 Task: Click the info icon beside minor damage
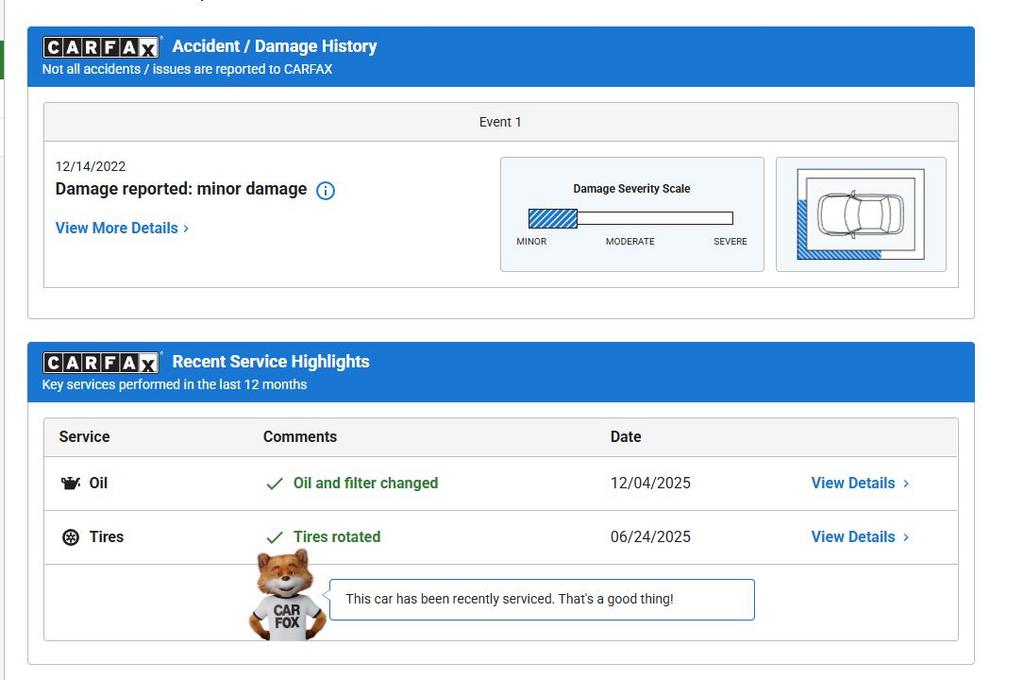pos(325,190)
